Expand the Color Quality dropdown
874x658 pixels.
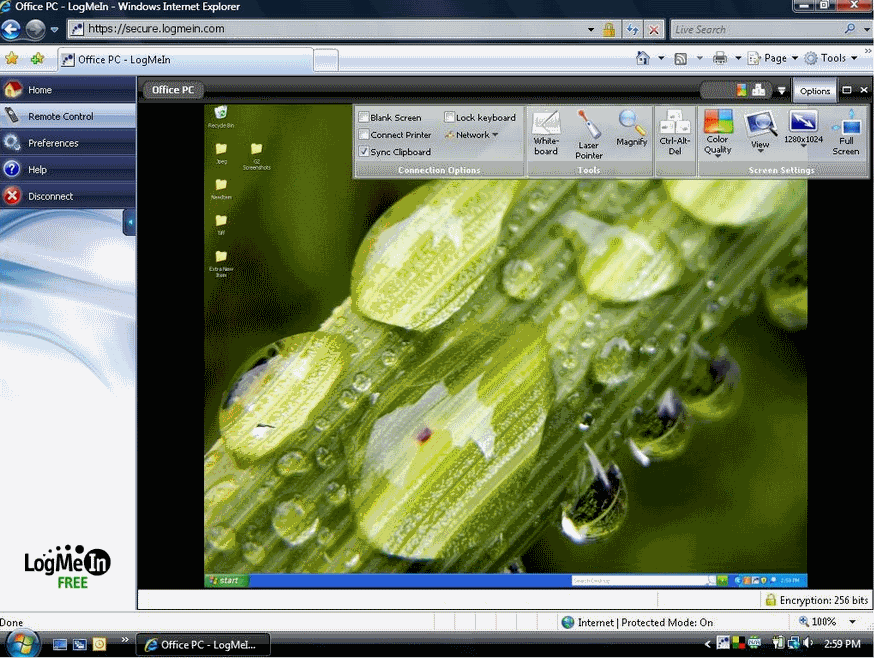[718, 134]
